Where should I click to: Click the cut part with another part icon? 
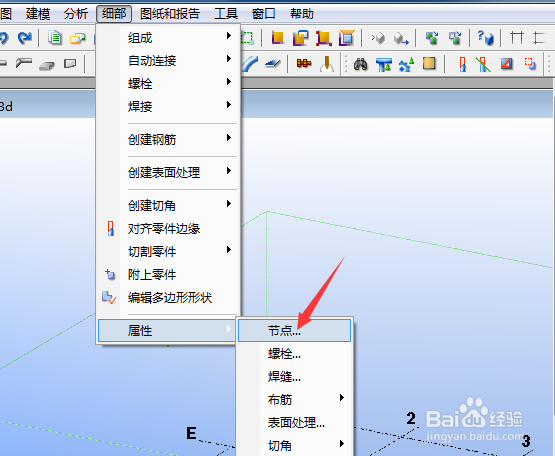pos(530,64)
